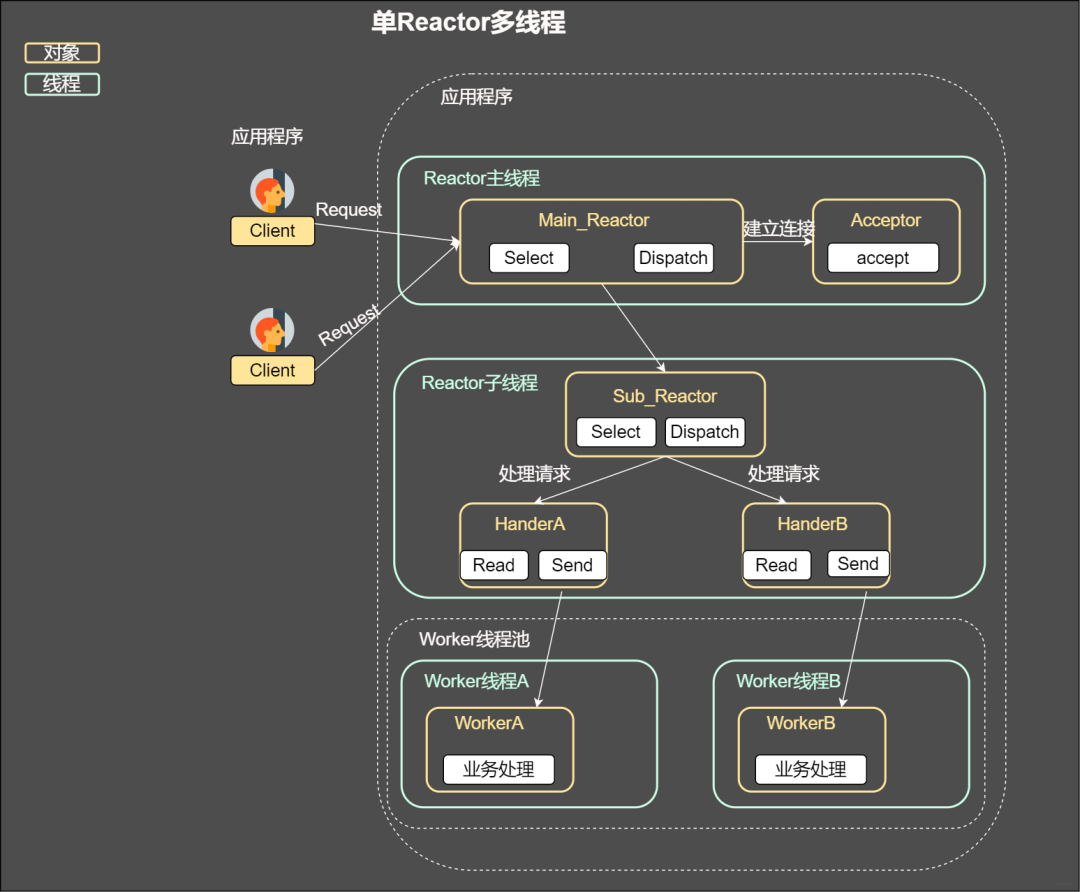Select the lower Client box below the second avatar
Viewport: 1080px width, 892px height.
(273, 371)
